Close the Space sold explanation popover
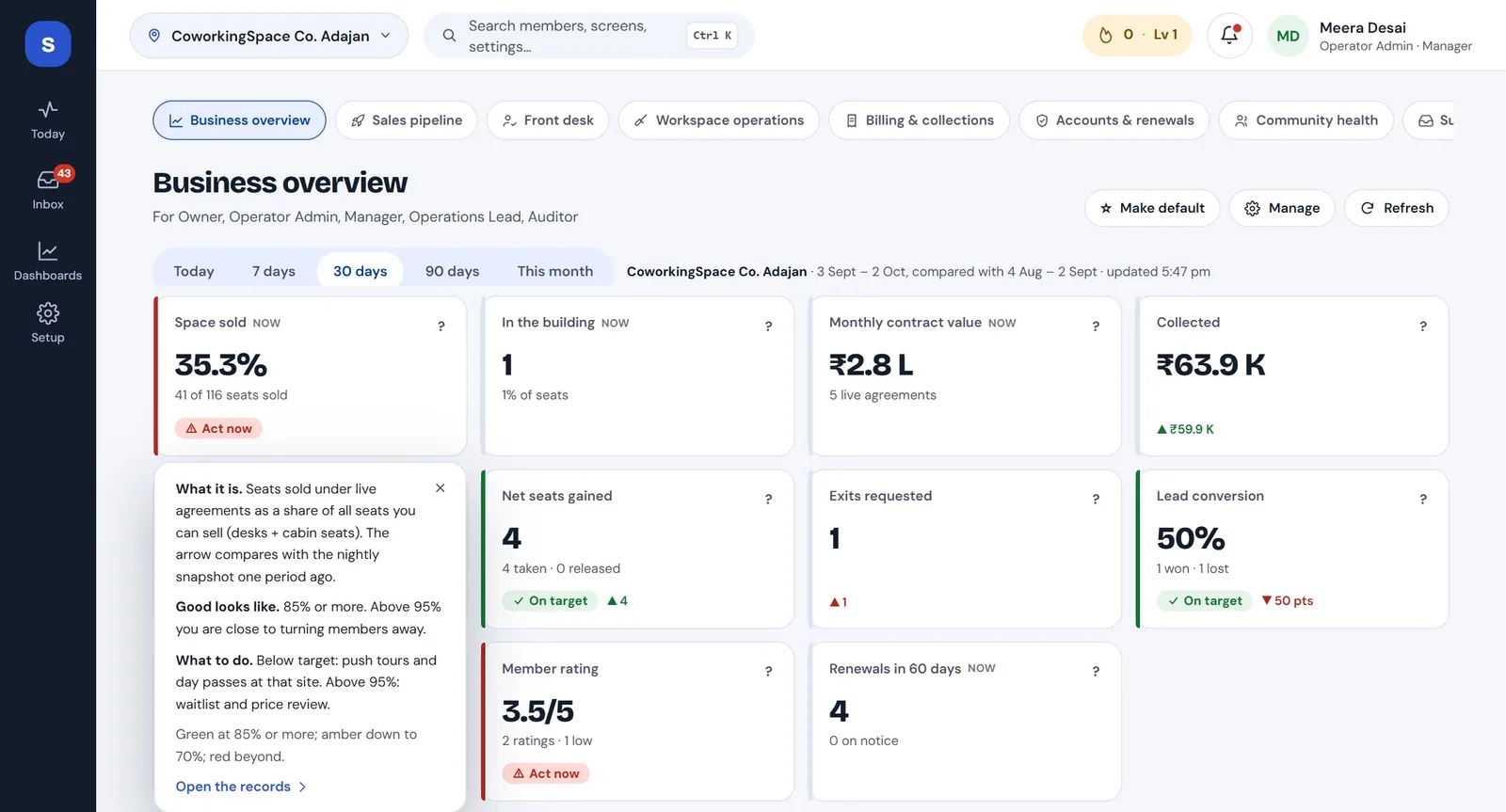The height and width of the screenshot is (812, 1506). [441, 488]
